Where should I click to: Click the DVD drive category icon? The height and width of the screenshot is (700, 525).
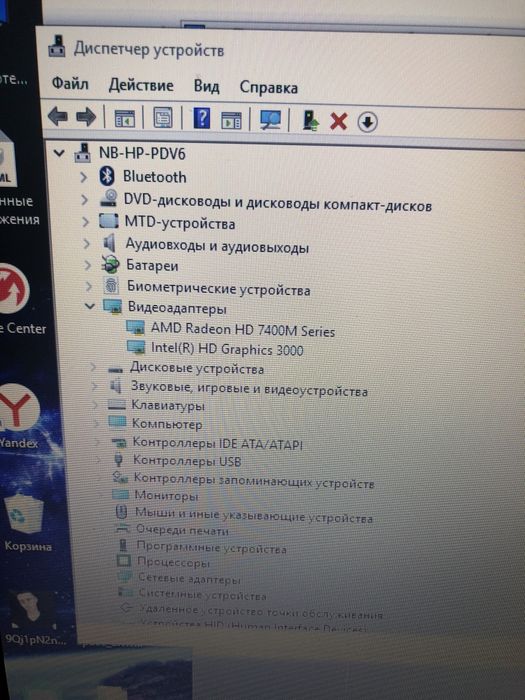pos(108,198)
